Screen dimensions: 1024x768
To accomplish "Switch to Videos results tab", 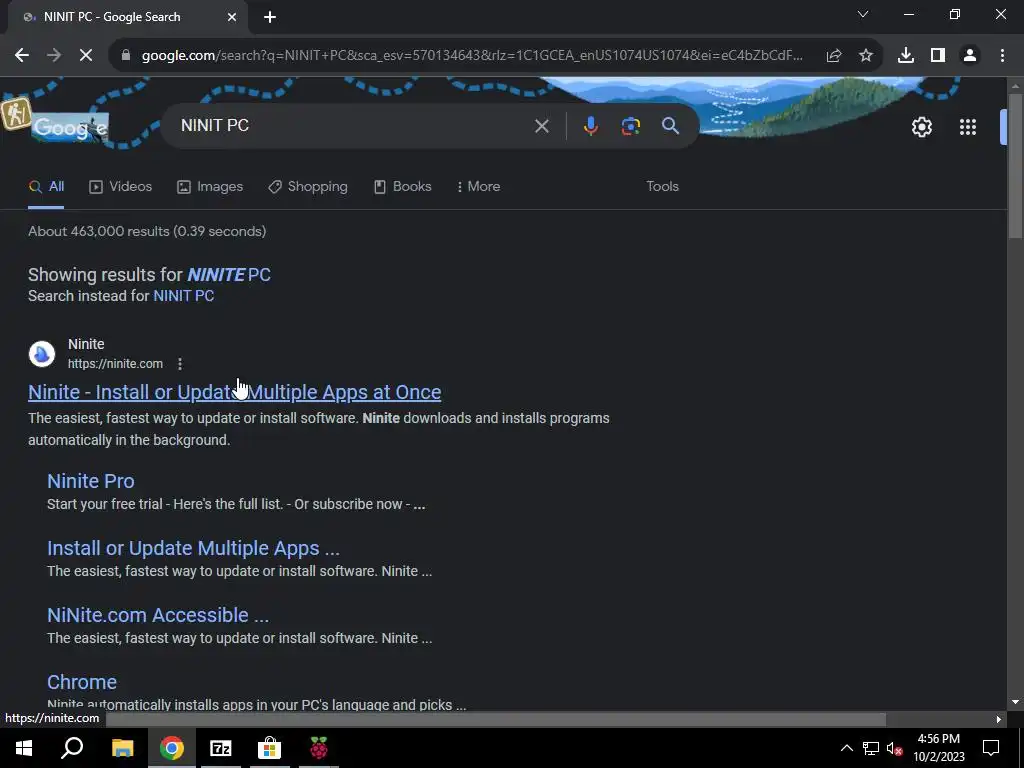I will point(120,187).
